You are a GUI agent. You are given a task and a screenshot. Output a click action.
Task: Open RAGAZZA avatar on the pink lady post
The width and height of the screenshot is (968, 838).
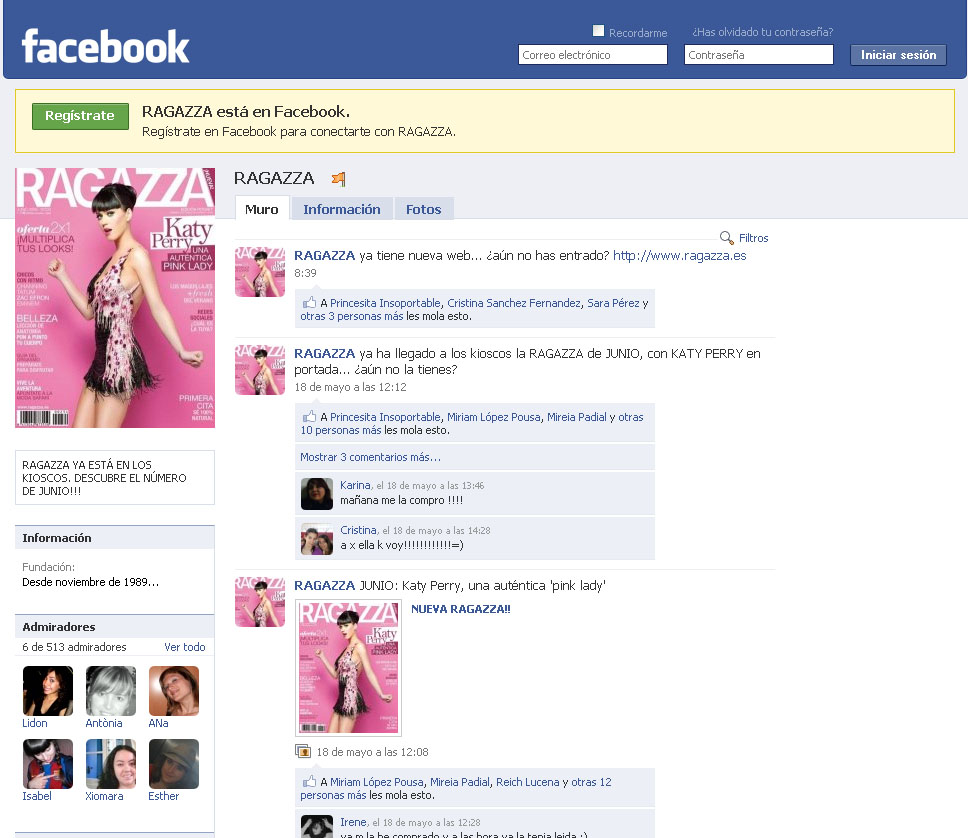tap(260, 602)
